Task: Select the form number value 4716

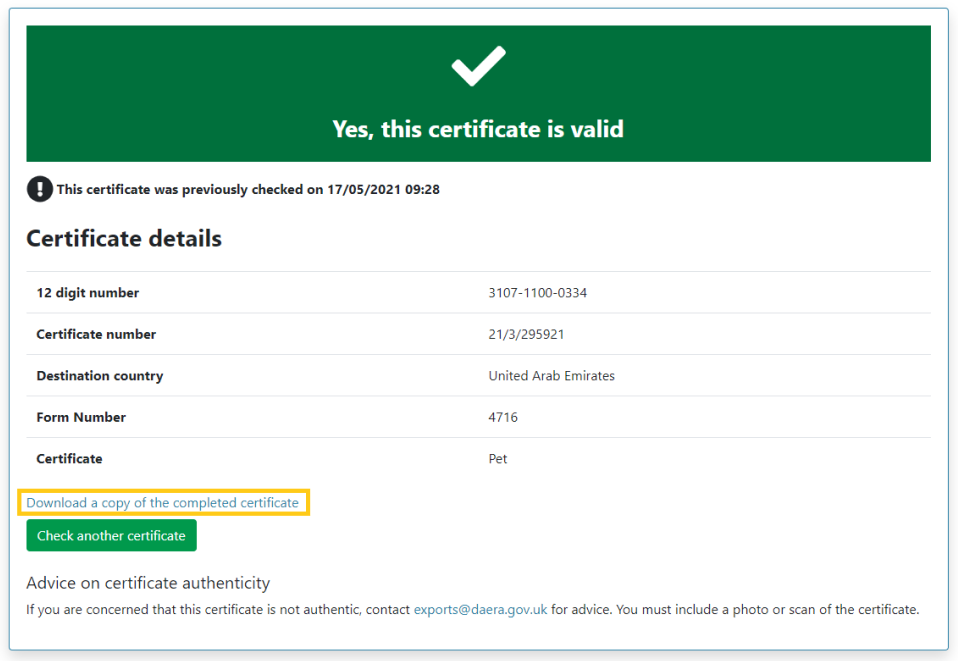Action: click(x=503, y=417)
